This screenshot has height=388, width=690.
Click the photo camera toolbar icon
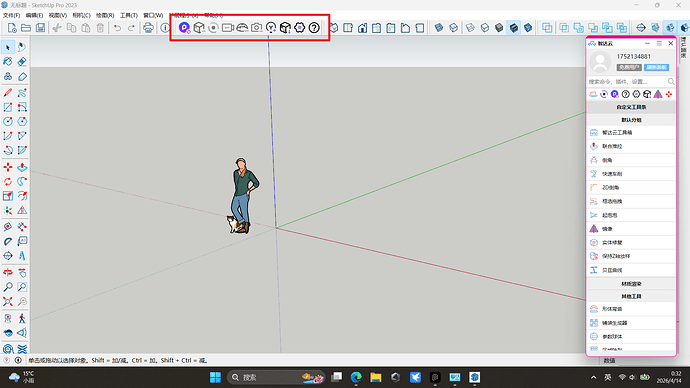[x=257, y=28]
